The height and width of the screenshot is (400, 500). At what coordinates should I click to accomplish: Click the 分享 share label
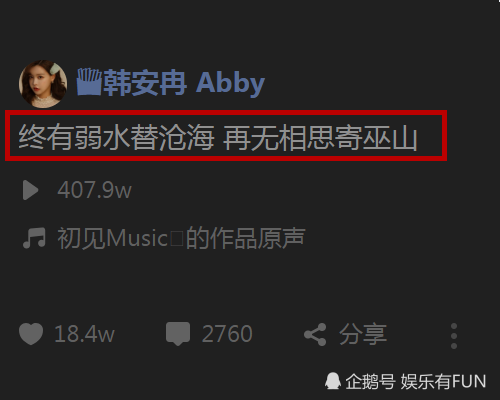pos(363,334)
